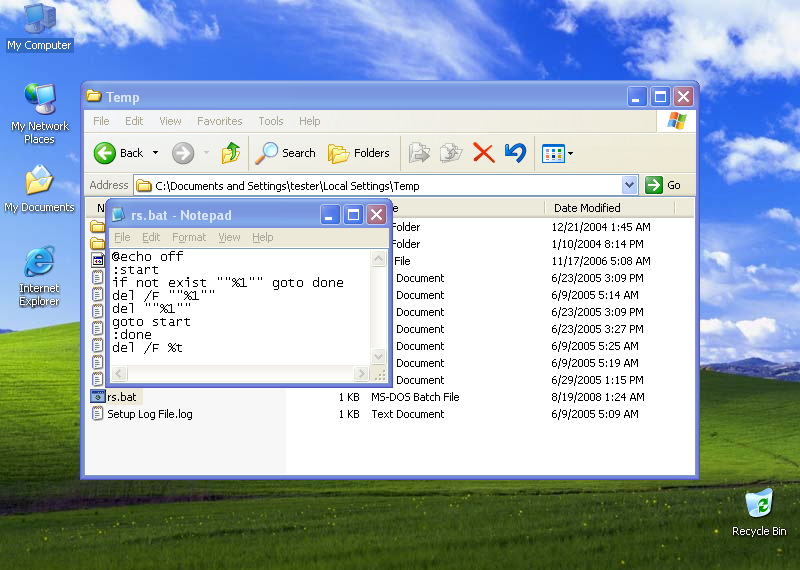The width and height of the screenshot is (800, 570).
Task: Click Notepad's vertical scroll down arrow
Action: click(x=379, y=356)
